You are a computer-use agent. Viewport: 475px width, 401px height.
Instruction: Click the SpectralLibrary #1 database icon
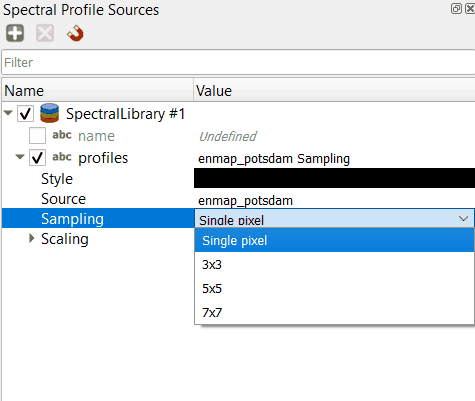(50, 113)
